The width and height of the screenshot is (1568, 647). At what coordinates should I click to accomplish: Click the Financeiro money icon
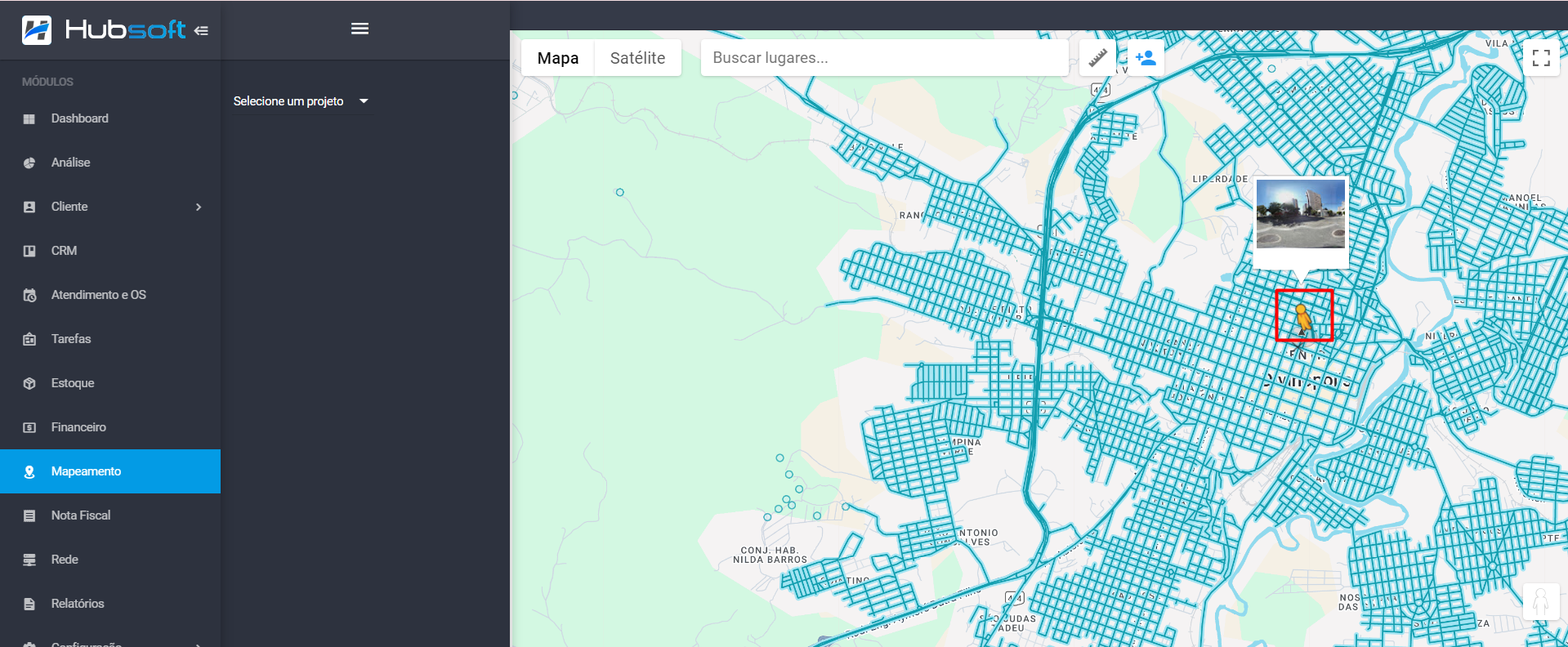(x=29, y=428)
